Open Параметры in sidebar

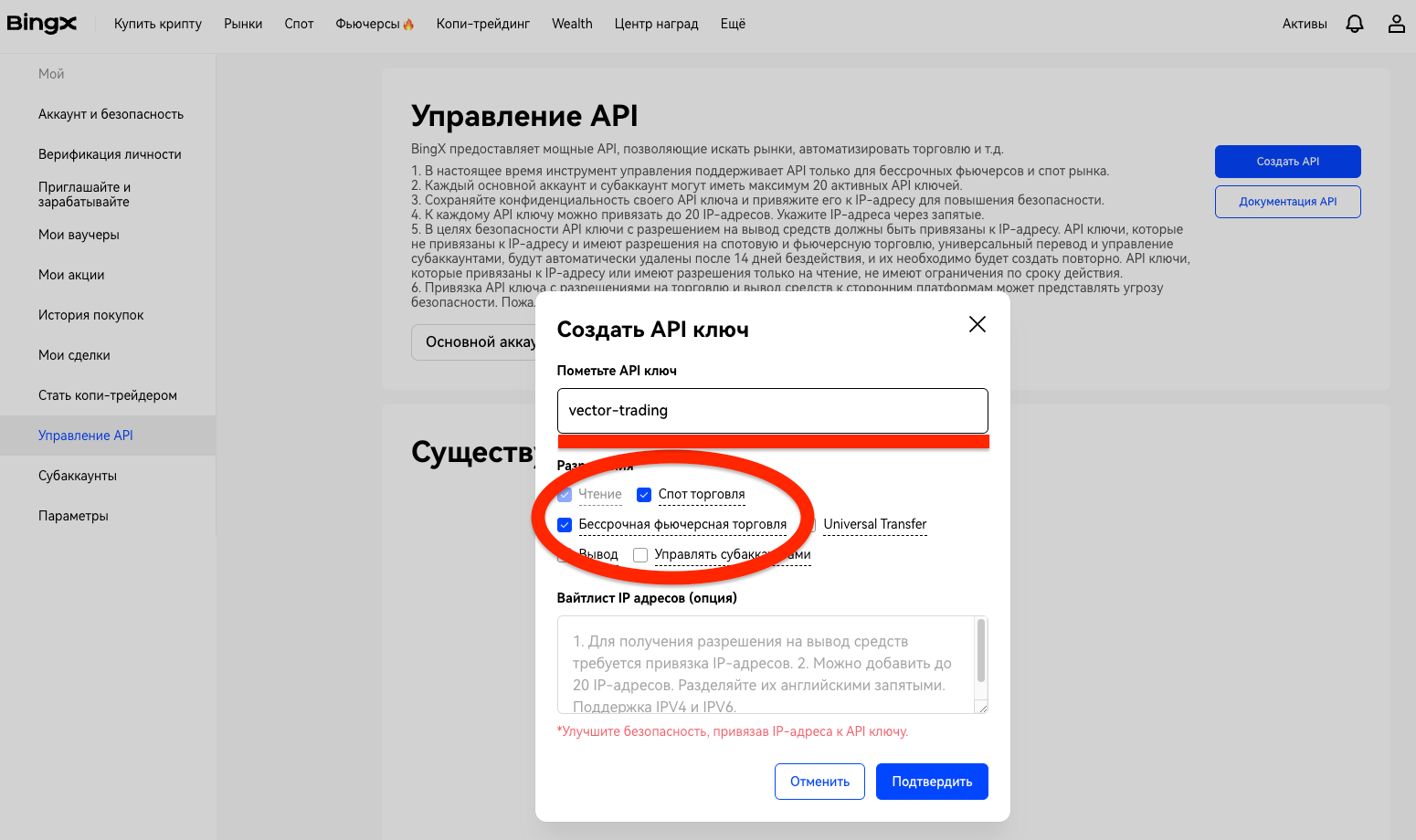[73, 516]
